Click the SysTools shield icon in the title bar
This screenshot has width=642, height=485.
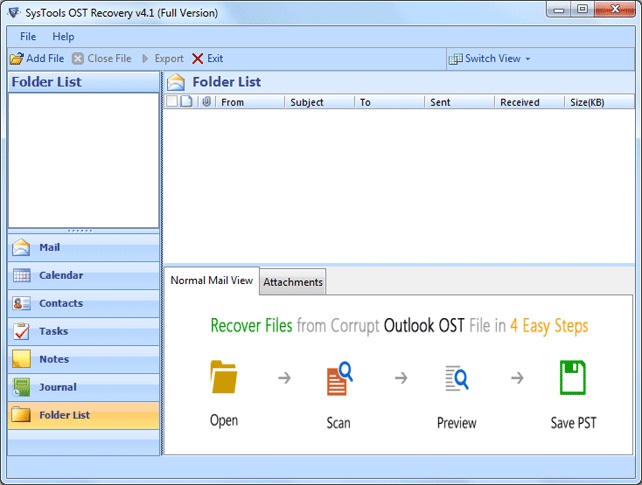pos(14,13)
